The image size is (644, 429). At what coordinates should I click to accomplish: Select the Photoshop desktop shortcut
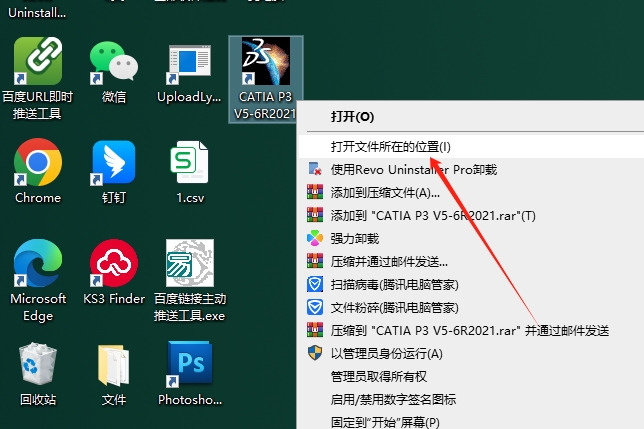pos(188,367)
